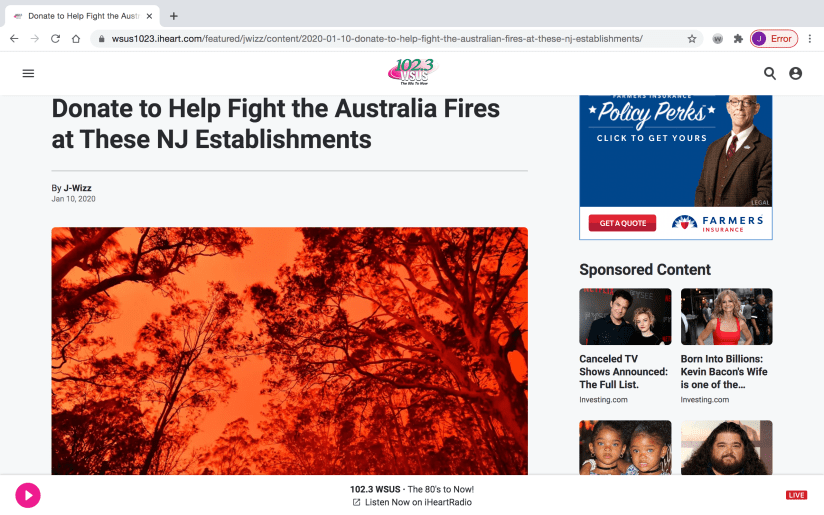
Task: Open the user account profile icon
Action: [x=796, y=74]
